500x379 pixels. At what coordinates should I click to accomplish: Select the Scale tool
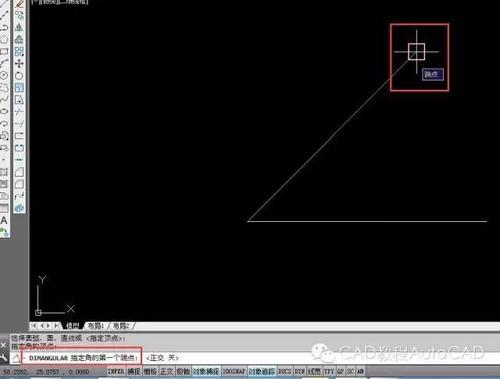(19, 87)
